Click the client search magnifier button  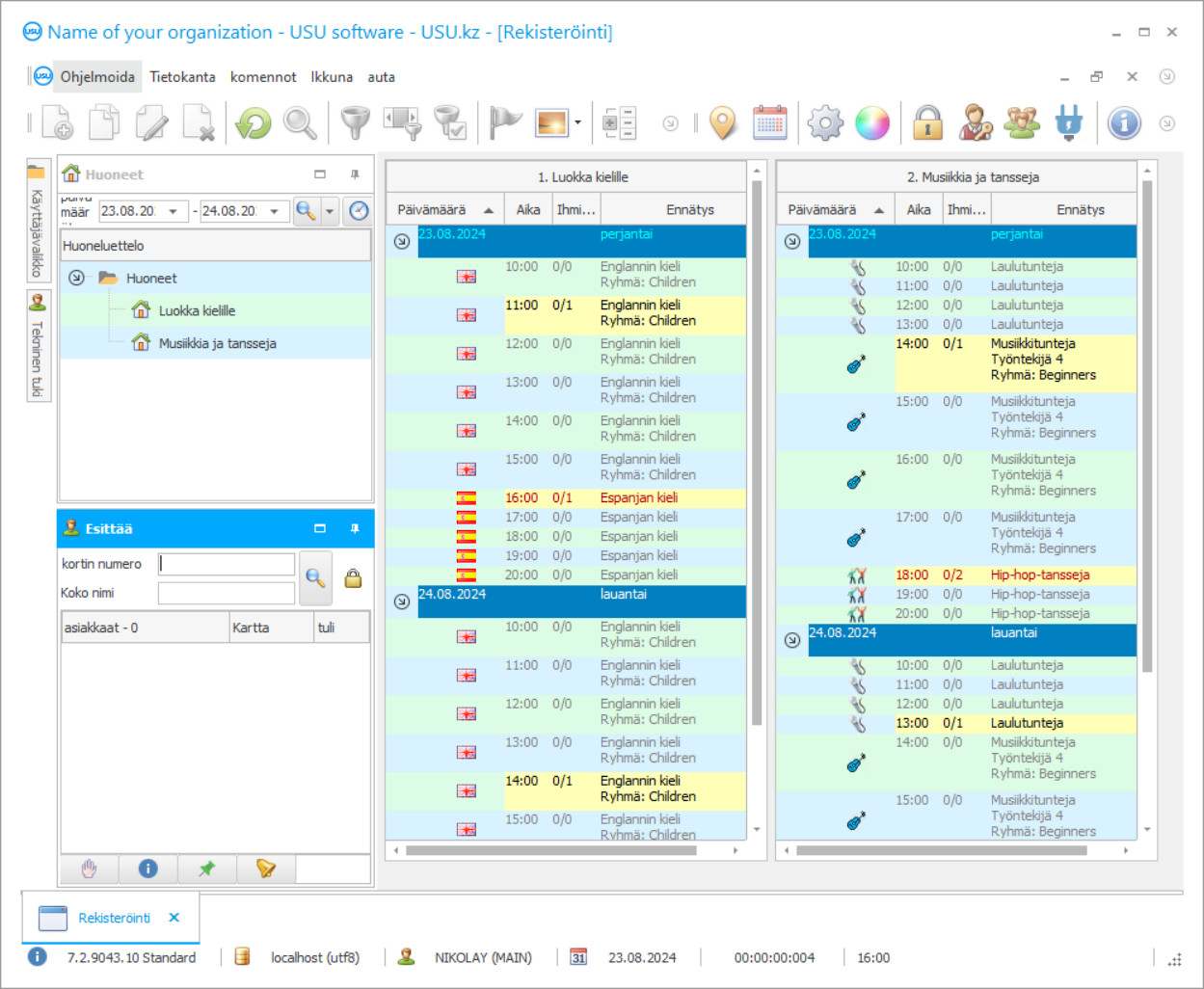point(315,577)
